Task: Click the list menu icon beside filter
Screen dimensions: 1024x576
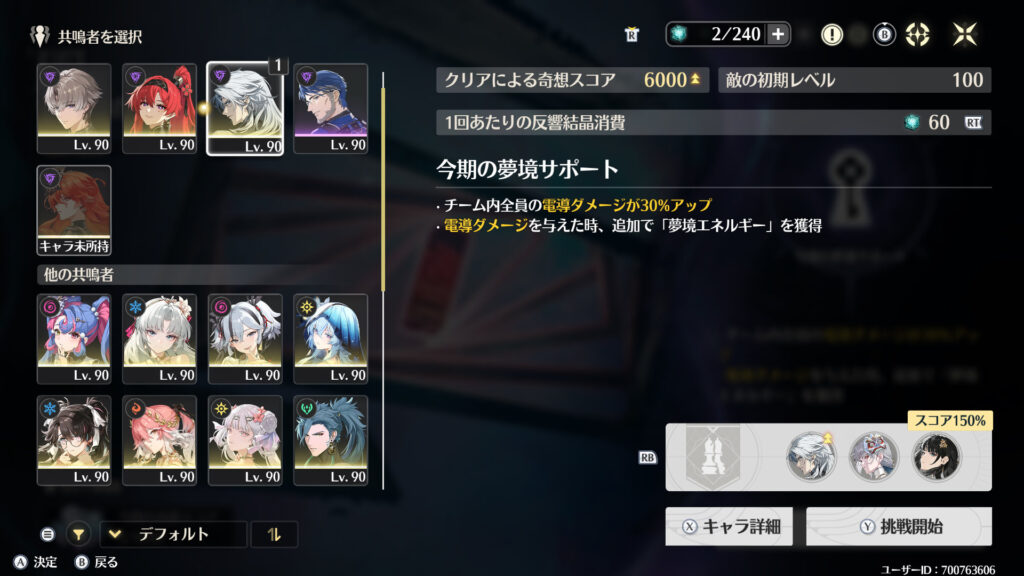Action: tap(47, 535)
